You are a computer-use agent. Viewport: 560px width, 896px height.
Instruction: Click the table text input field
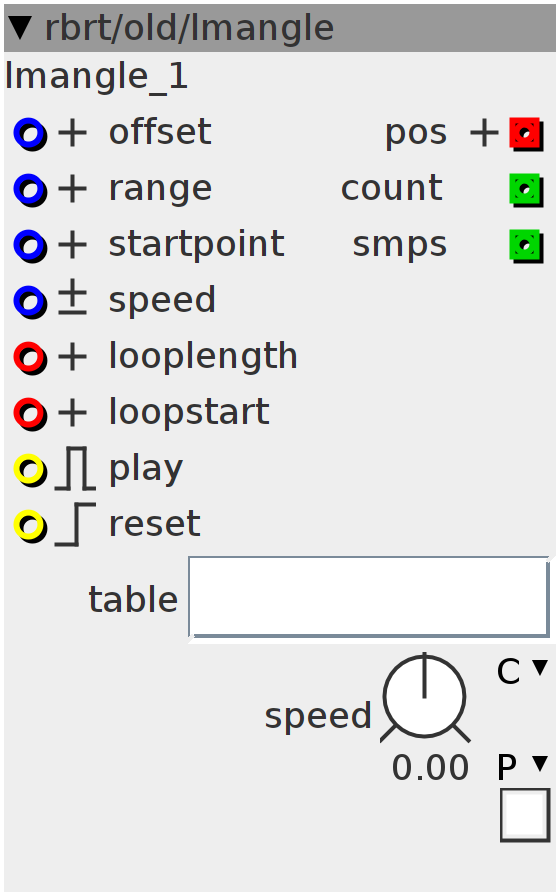[x=369, y=597]
